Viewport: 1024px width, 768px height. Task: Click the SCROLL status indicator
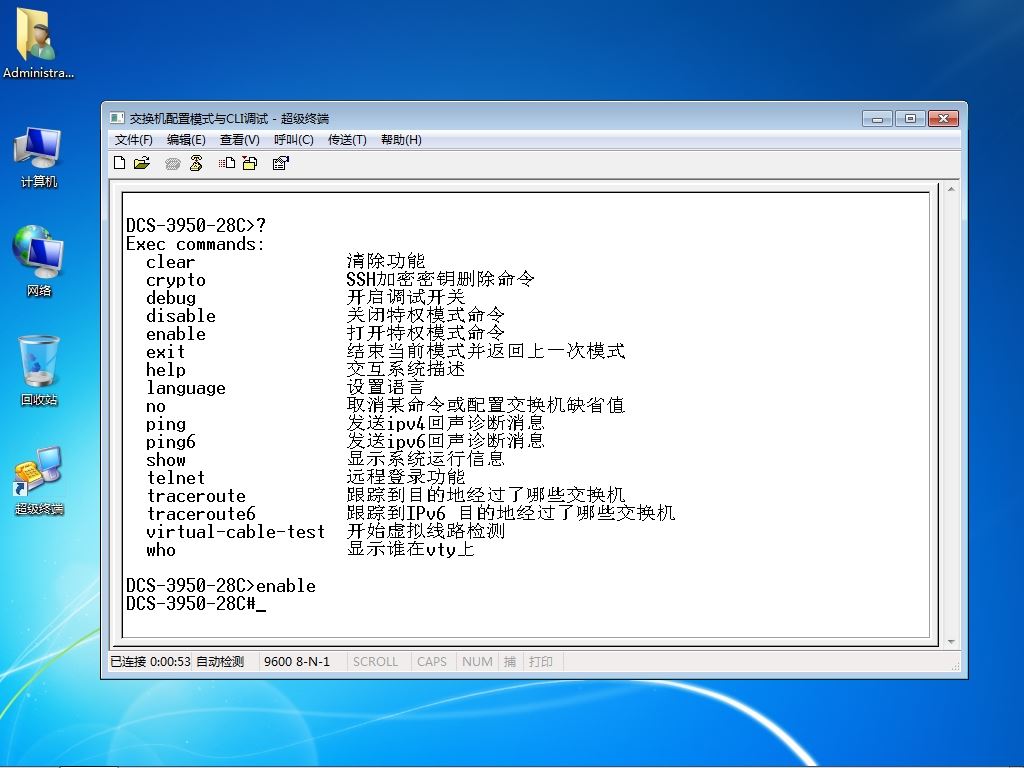[x=376, y=662]
